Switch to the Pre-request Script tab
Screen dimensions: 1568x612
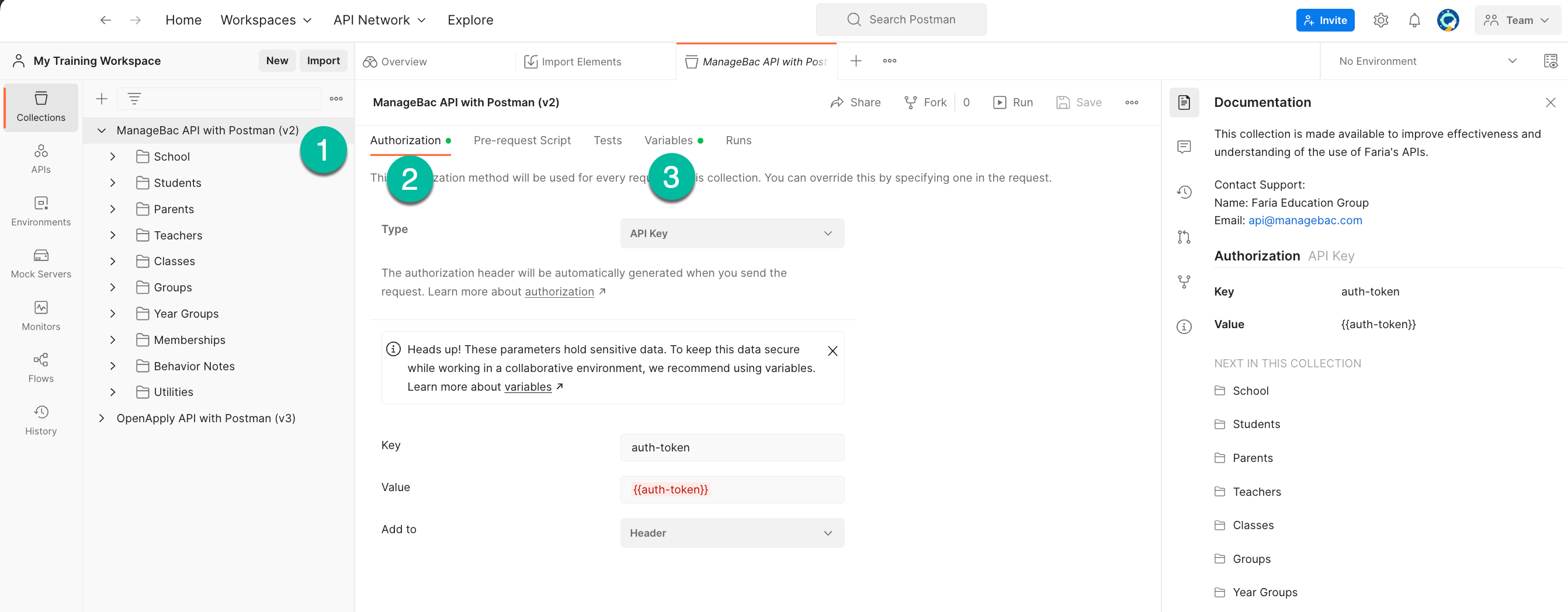pyautogui.click(x=522, y=141)
